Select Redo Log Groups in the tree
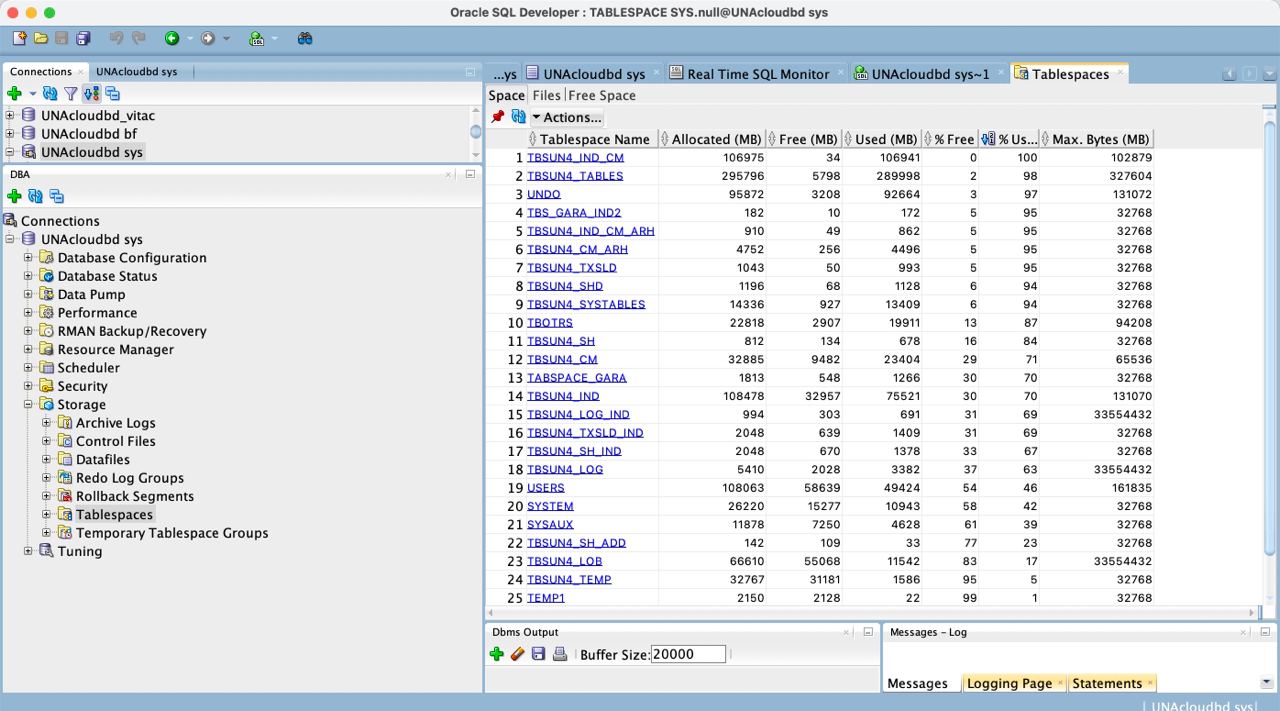1280x711 pixels. coord(130,478)
